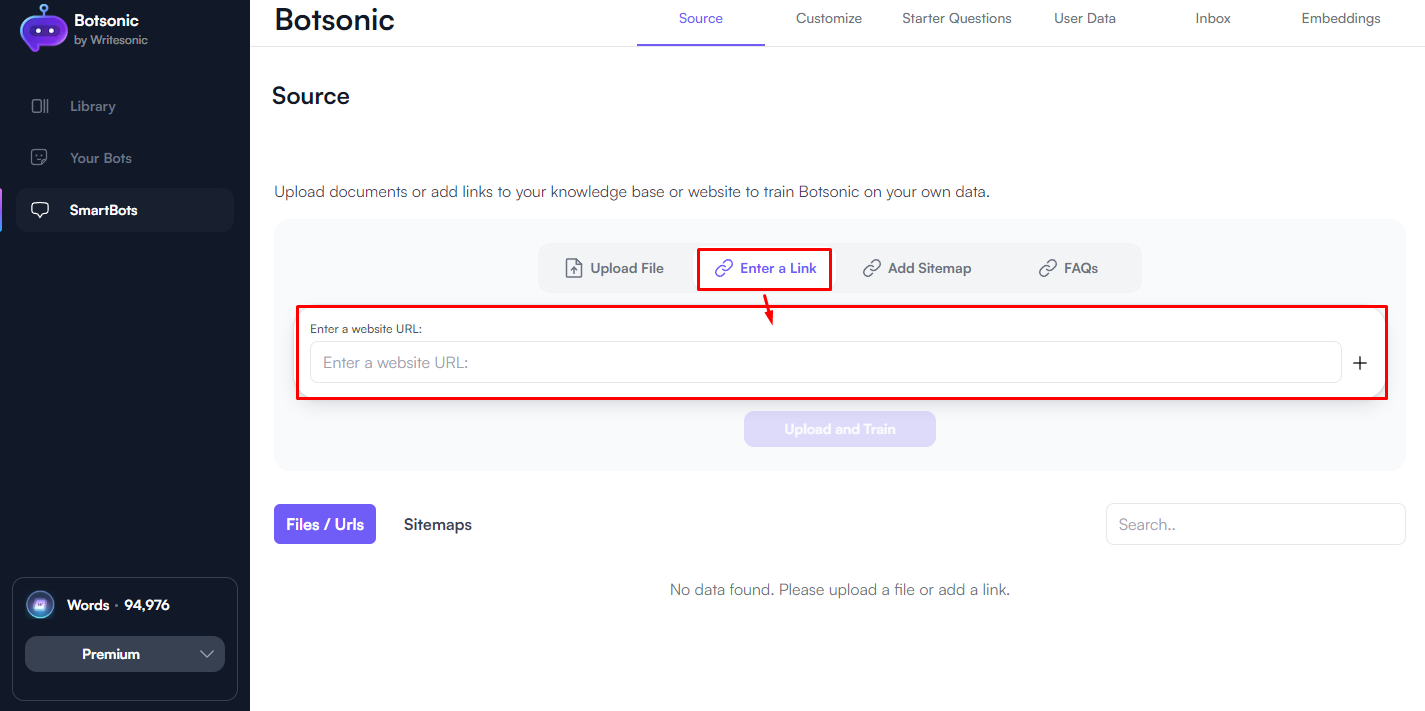This screenshot has height=711, width=1425.
Task: Open SmartBots in the sidebar
Action: coord(125,210)
